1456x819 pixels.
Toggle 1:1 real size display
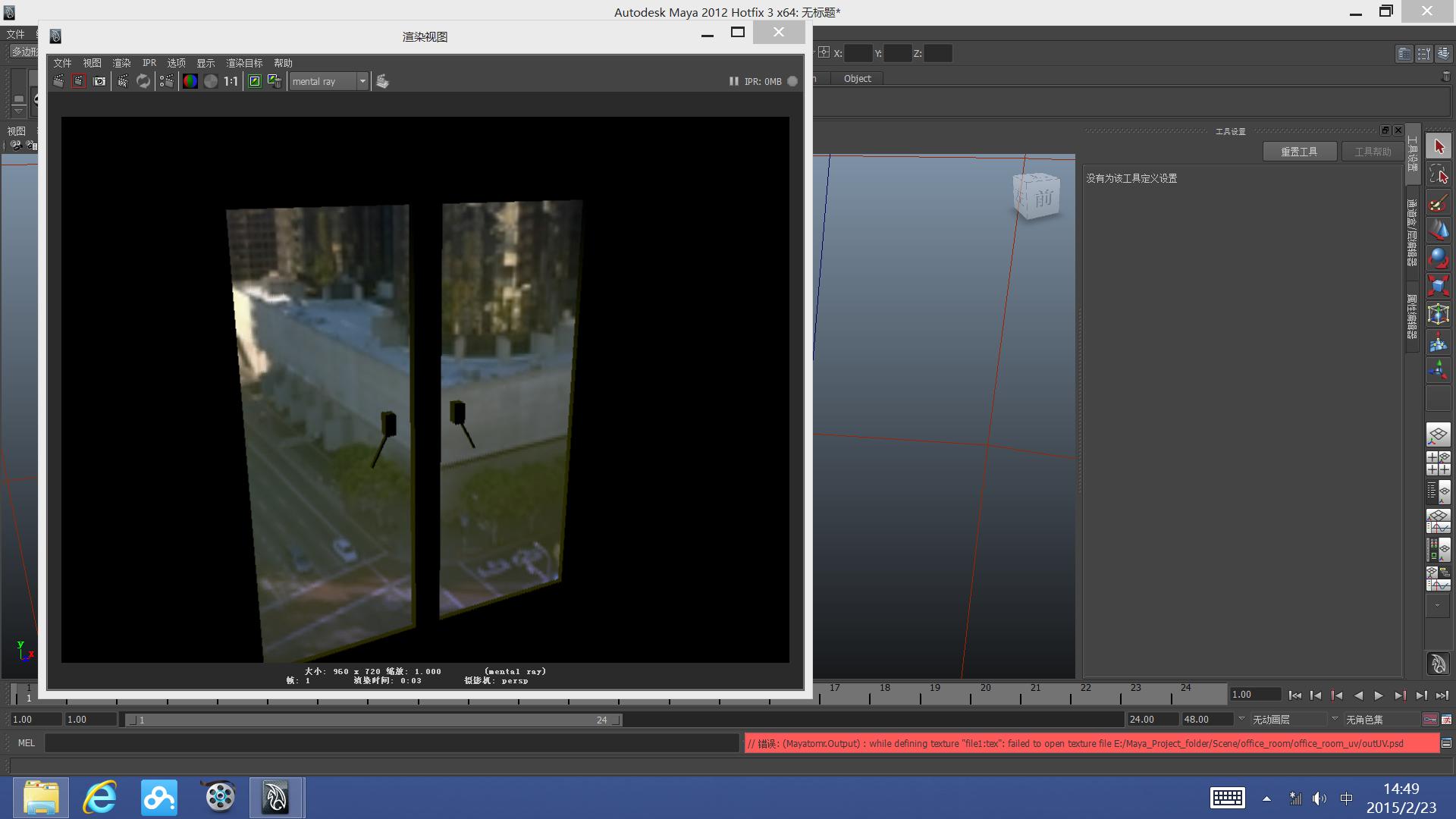click(229, 80)
